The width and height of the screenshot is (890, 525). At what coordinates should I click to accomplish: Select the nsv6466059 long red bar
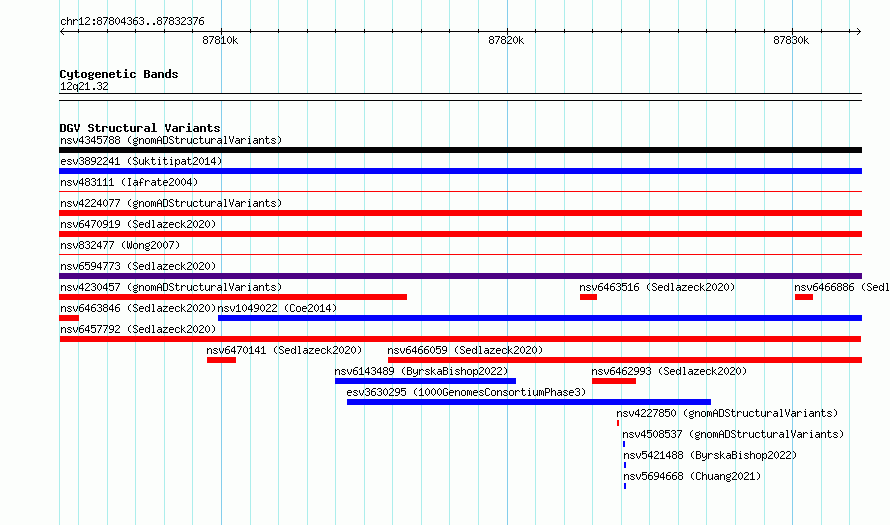[625, 360]
